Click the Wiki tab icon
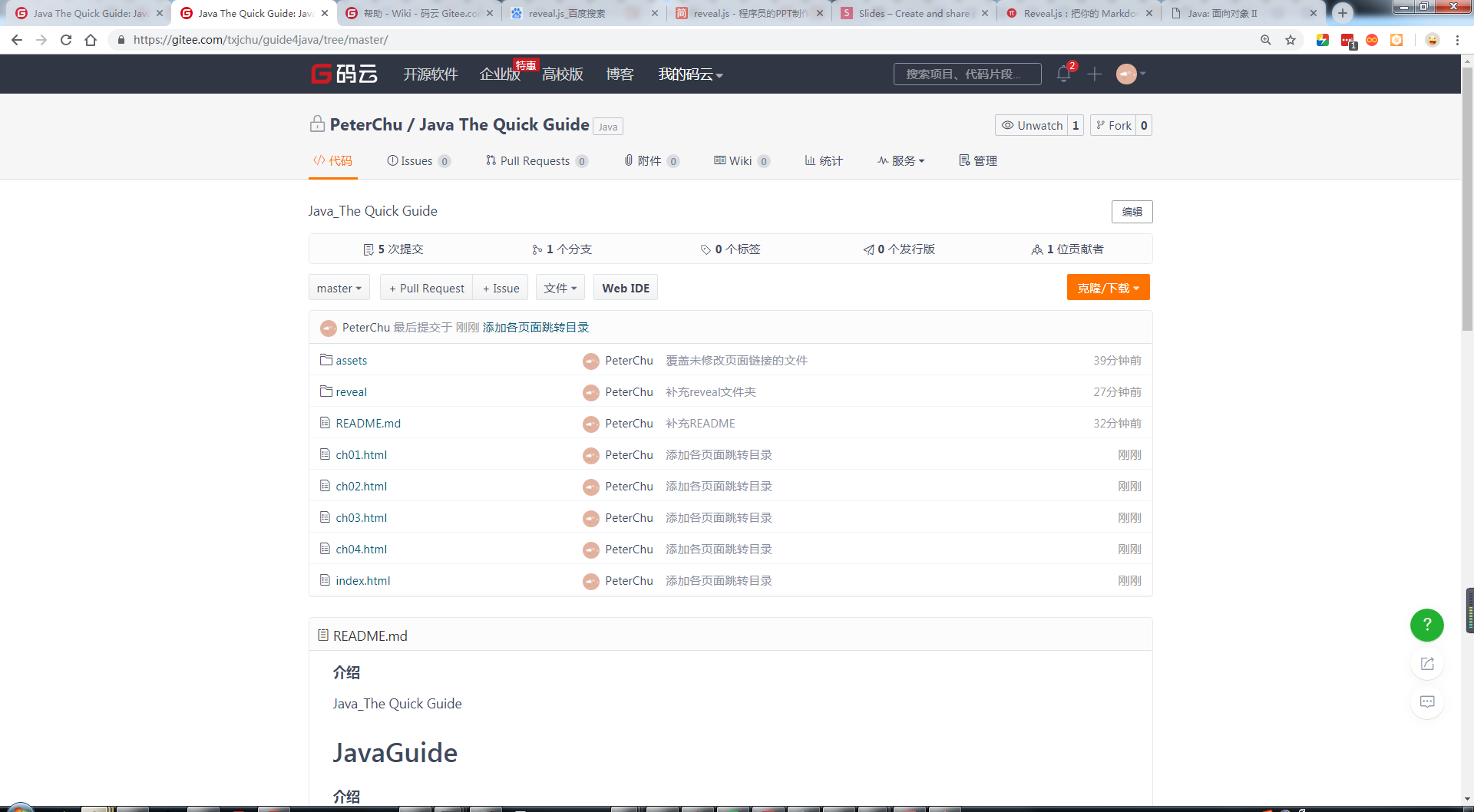This screenshot has height=812, width=1474. point(720,160)
